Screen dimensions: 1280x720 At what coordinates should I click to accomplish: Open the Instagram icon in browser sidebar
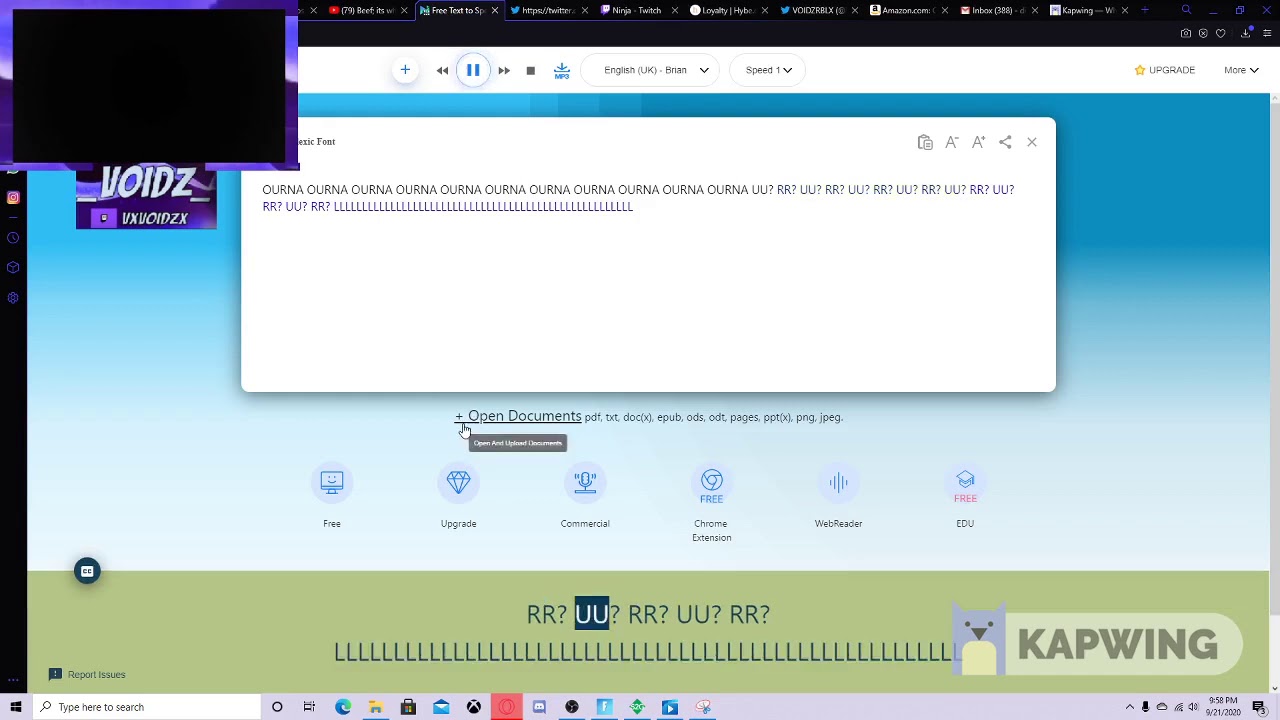pyautogui.click(x=13, y=197)
